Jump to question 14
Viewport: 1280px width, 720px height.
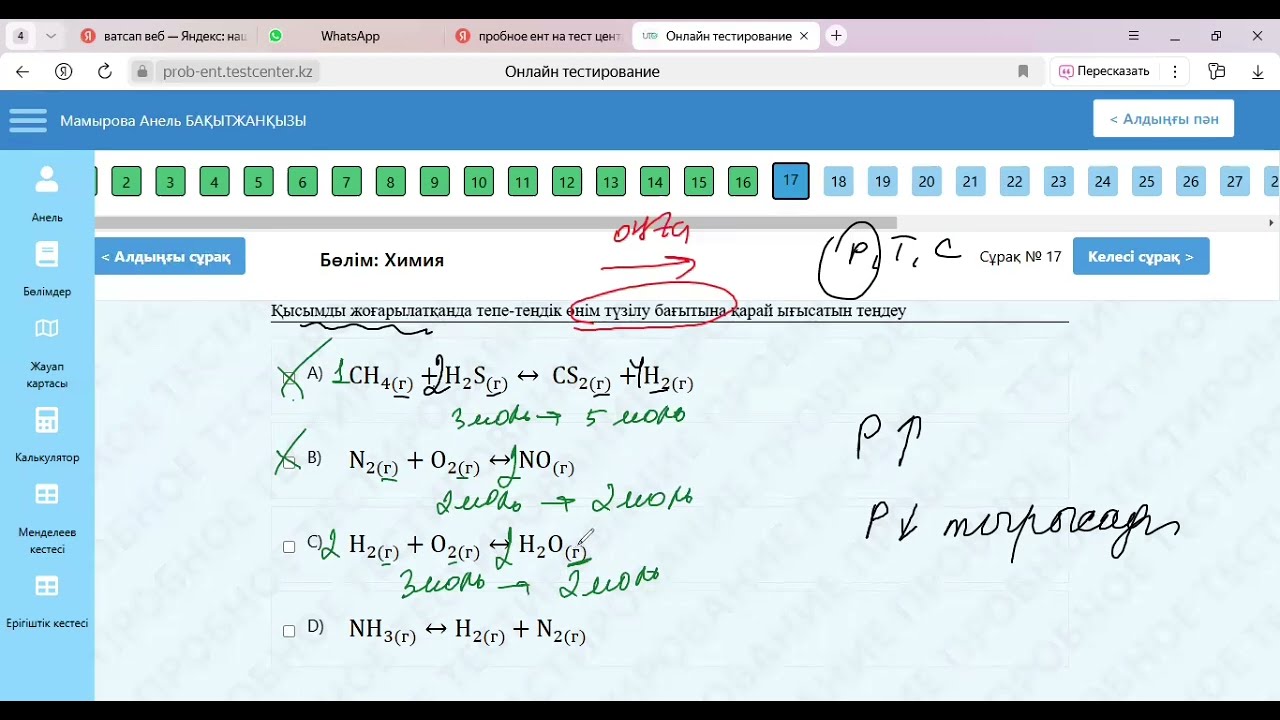654,181
